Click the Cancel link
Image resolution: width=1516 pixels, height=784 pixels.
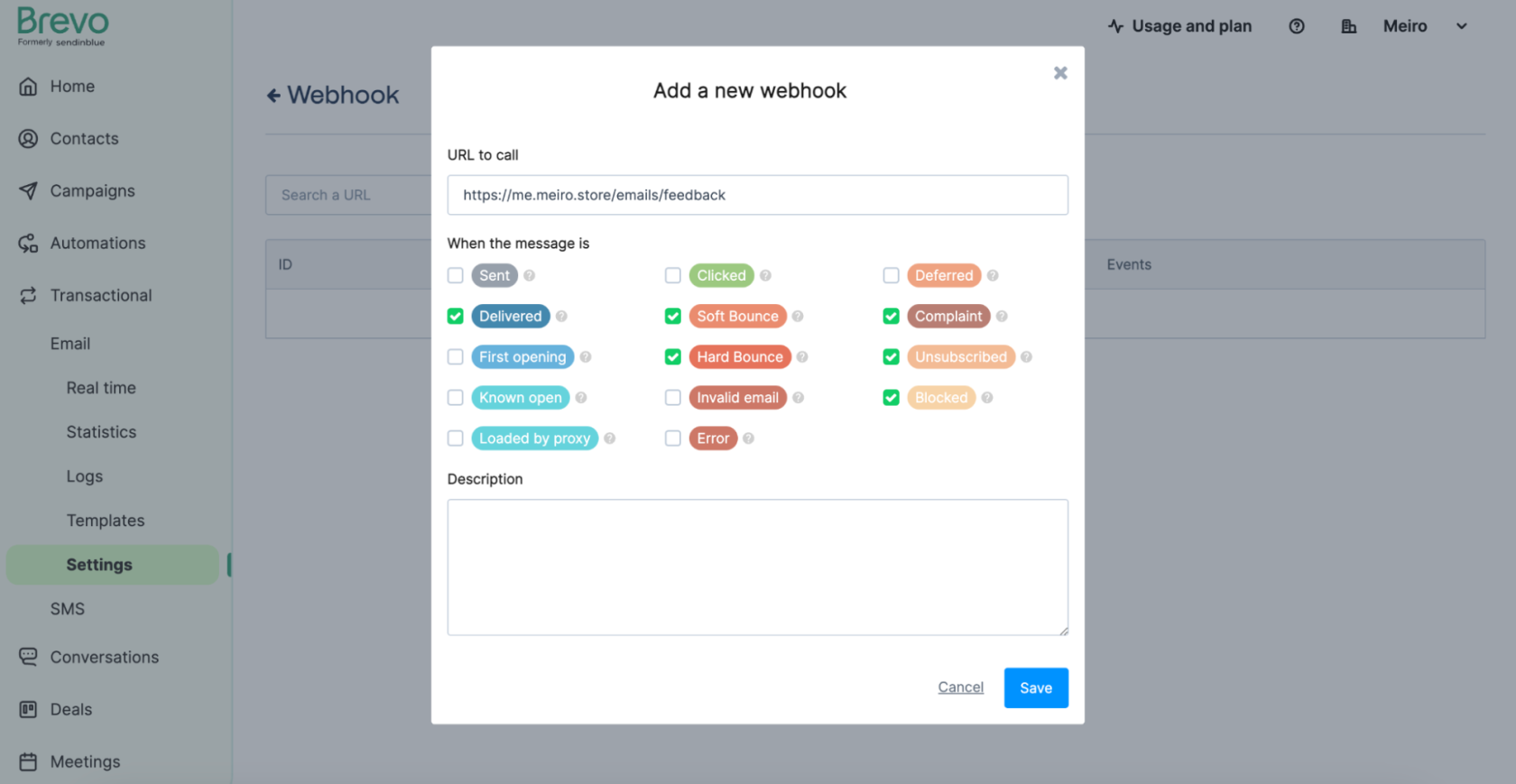click(961, 687)
